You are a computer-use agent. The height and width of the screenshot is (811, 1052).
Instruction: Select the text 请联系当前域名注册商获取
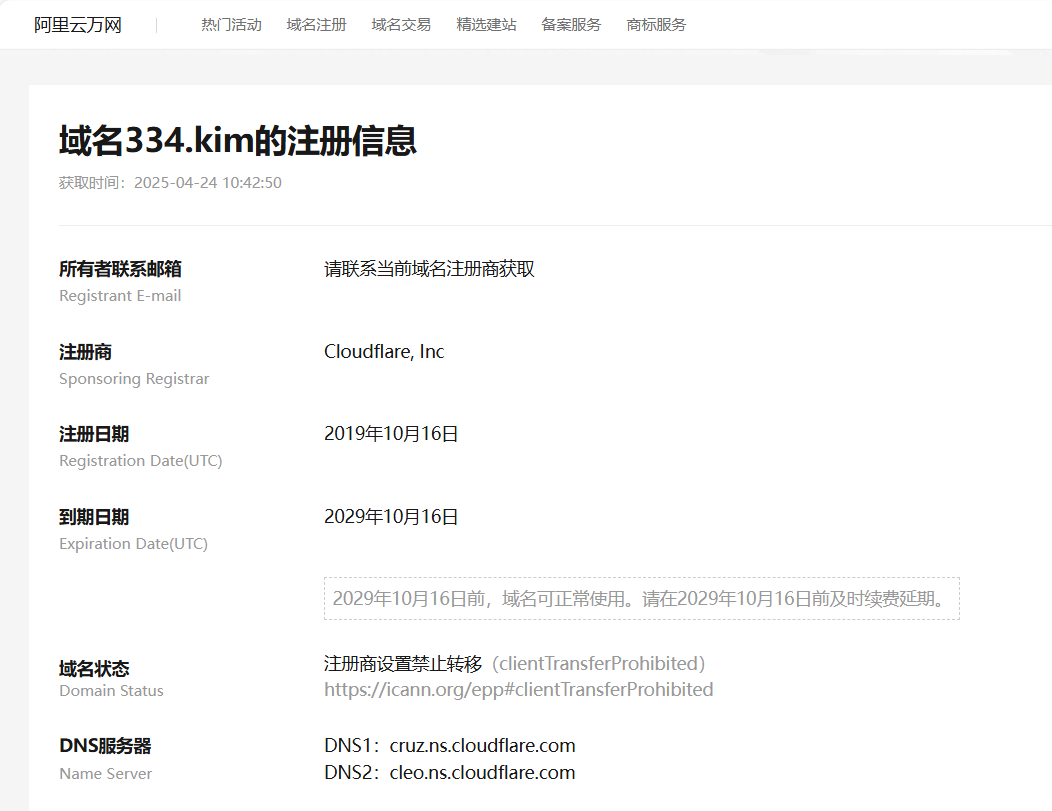point(429,269)
